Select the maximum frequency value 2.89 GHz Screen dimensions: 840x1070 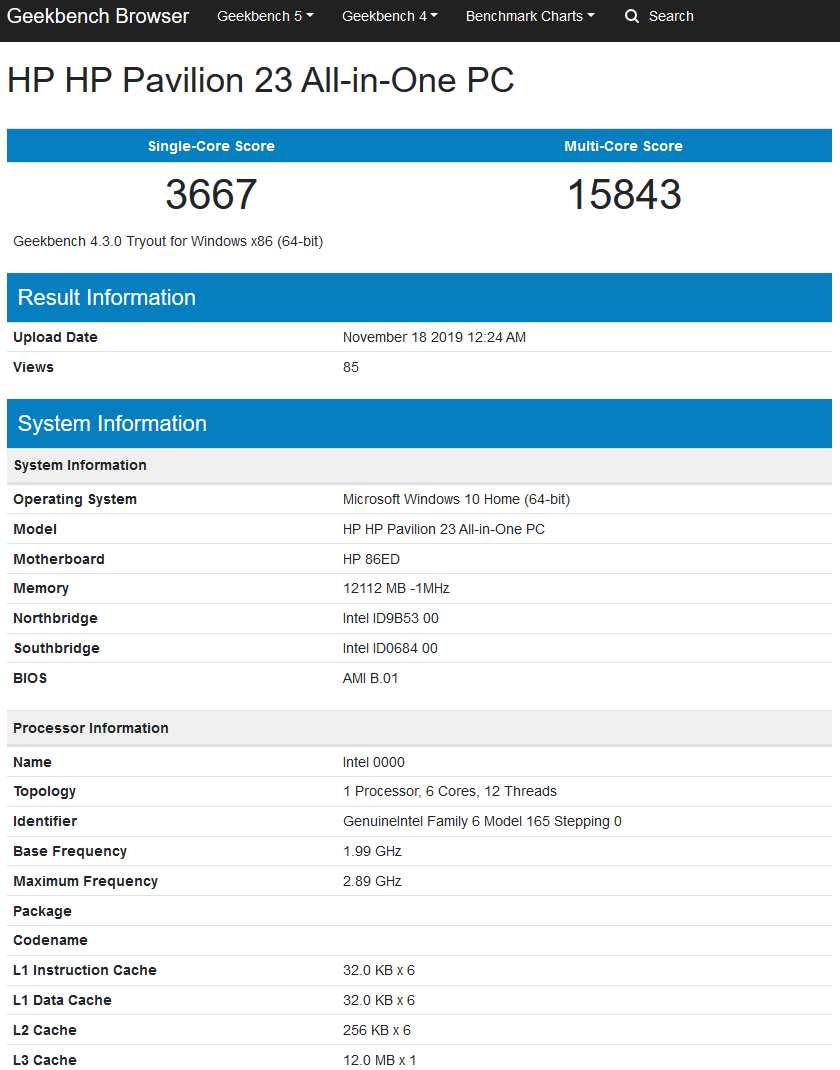[372, 882]
